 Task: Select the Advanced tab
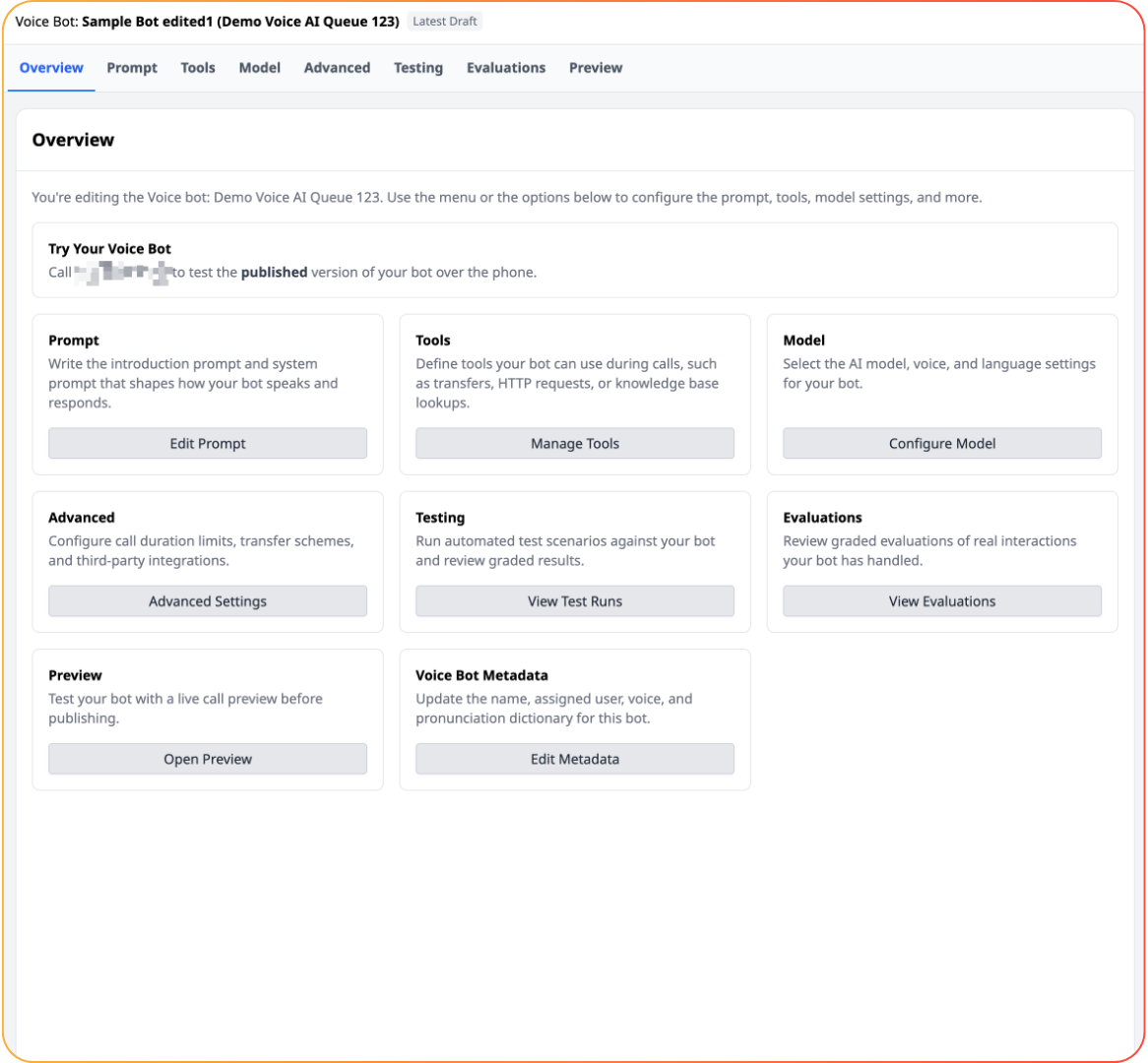(x=337, y=68)
